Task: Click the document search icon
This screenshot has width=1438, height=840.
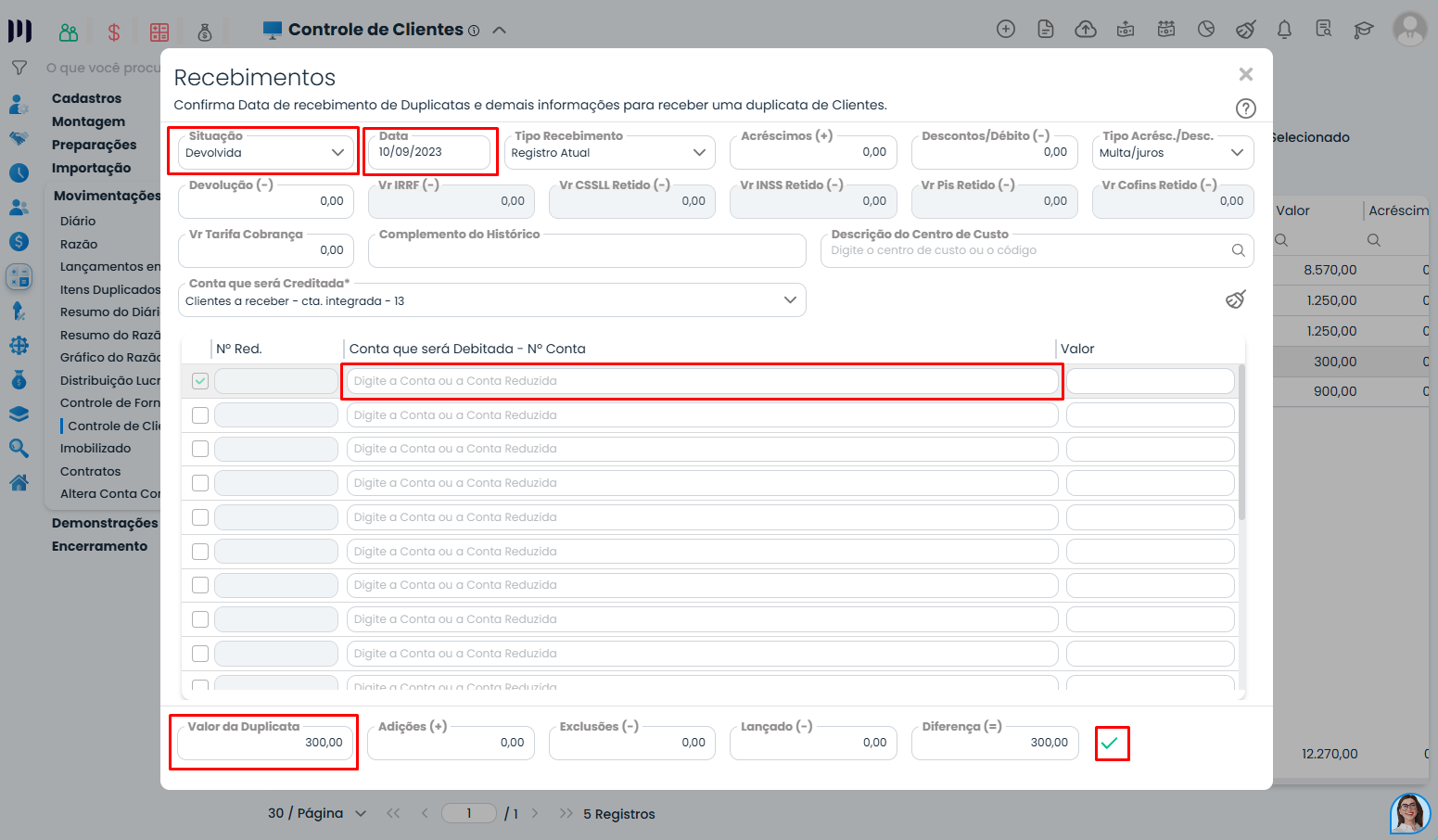Action: tap(1324, 30)
